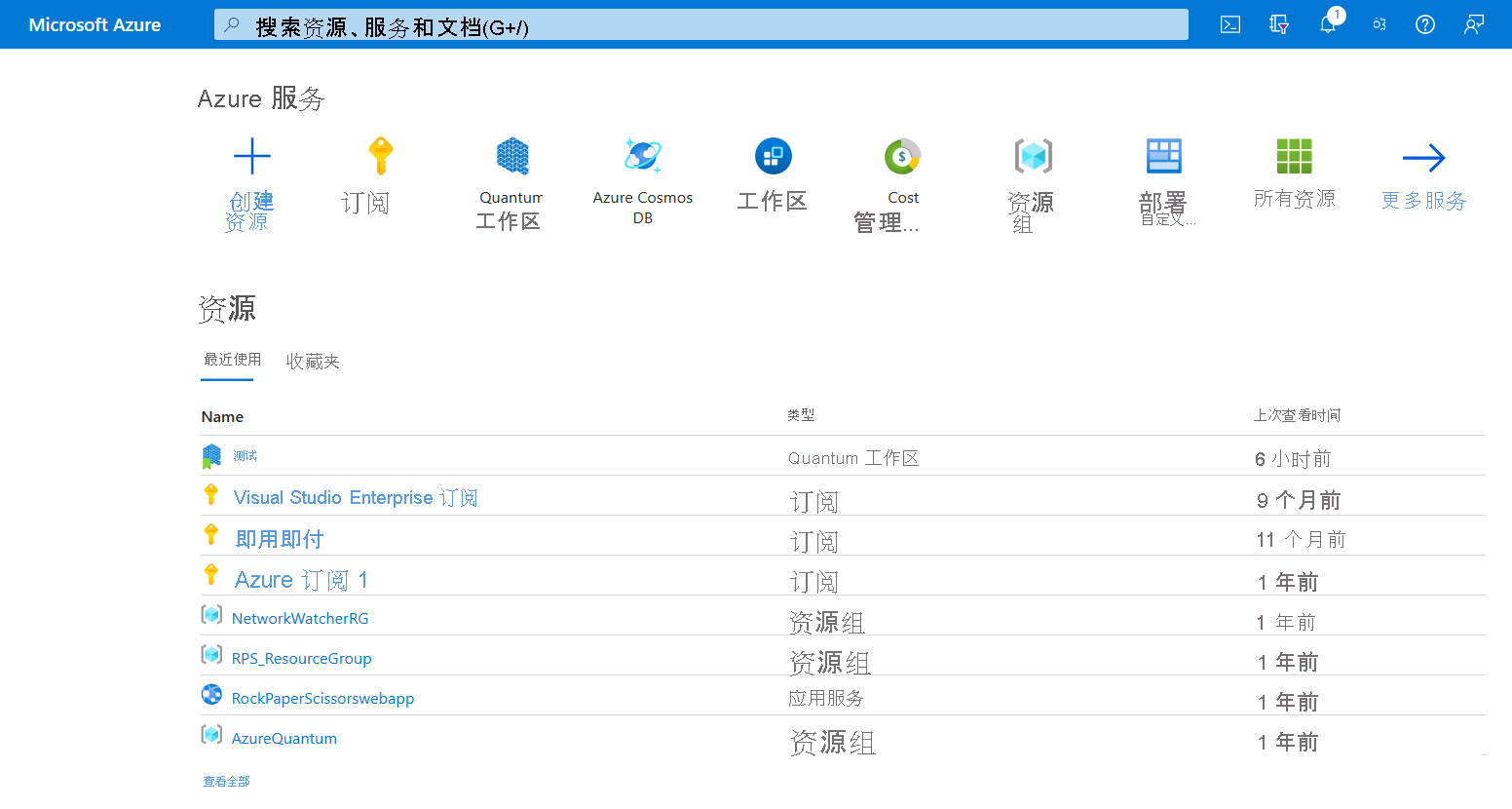Open the 即用即付 subscription link
This screenshot has width=1512, height=809.
[280, 539]
